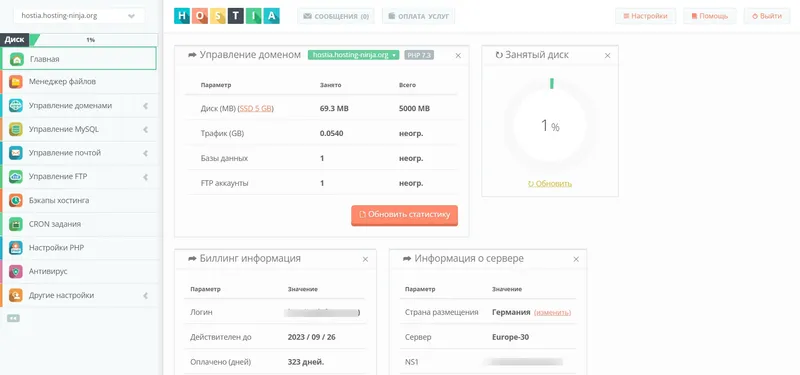This screenshot has height=375, width=800.
Task: Click the HOSTIA logo
Action: (x=227, y=16)
